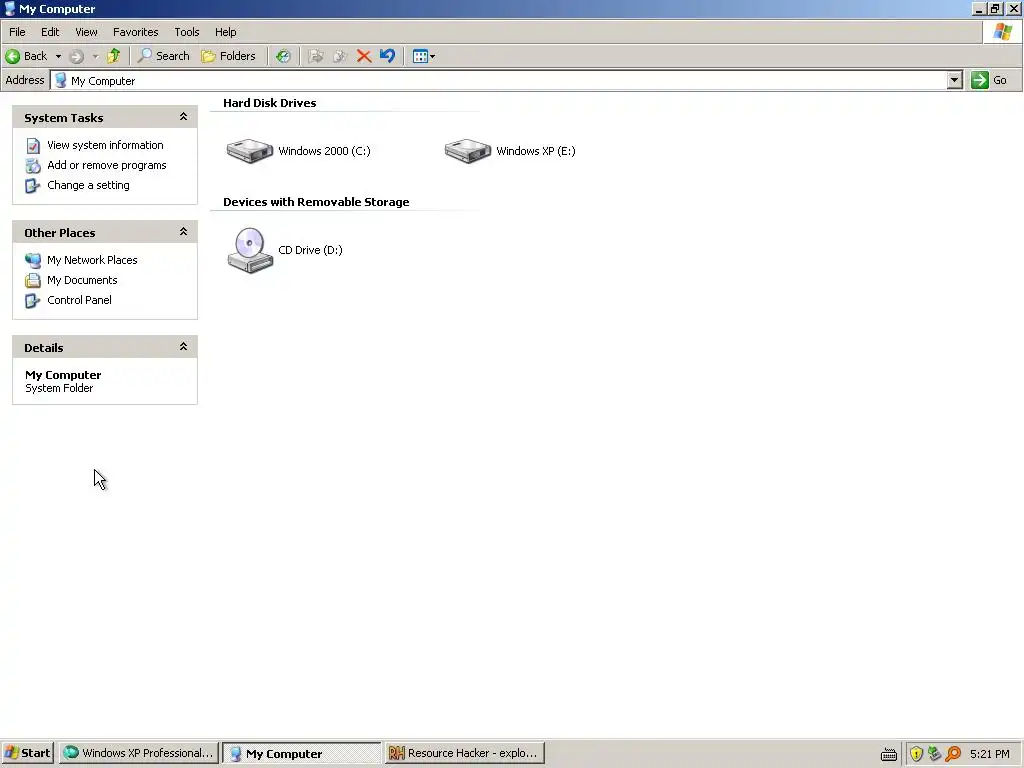Image resolution: width=1024 pixels, height=768 pixels.
Task: Click the Search toolbar button
Action: coord(163,56)
